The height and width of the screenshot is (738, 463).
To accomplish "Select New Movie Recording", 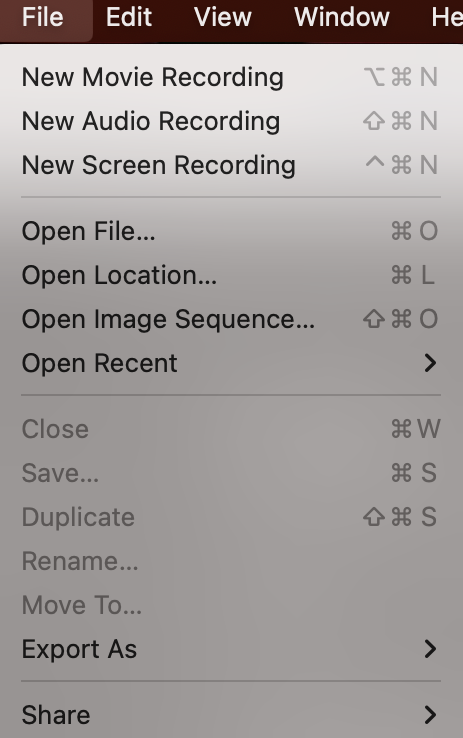I will [231, 77].
